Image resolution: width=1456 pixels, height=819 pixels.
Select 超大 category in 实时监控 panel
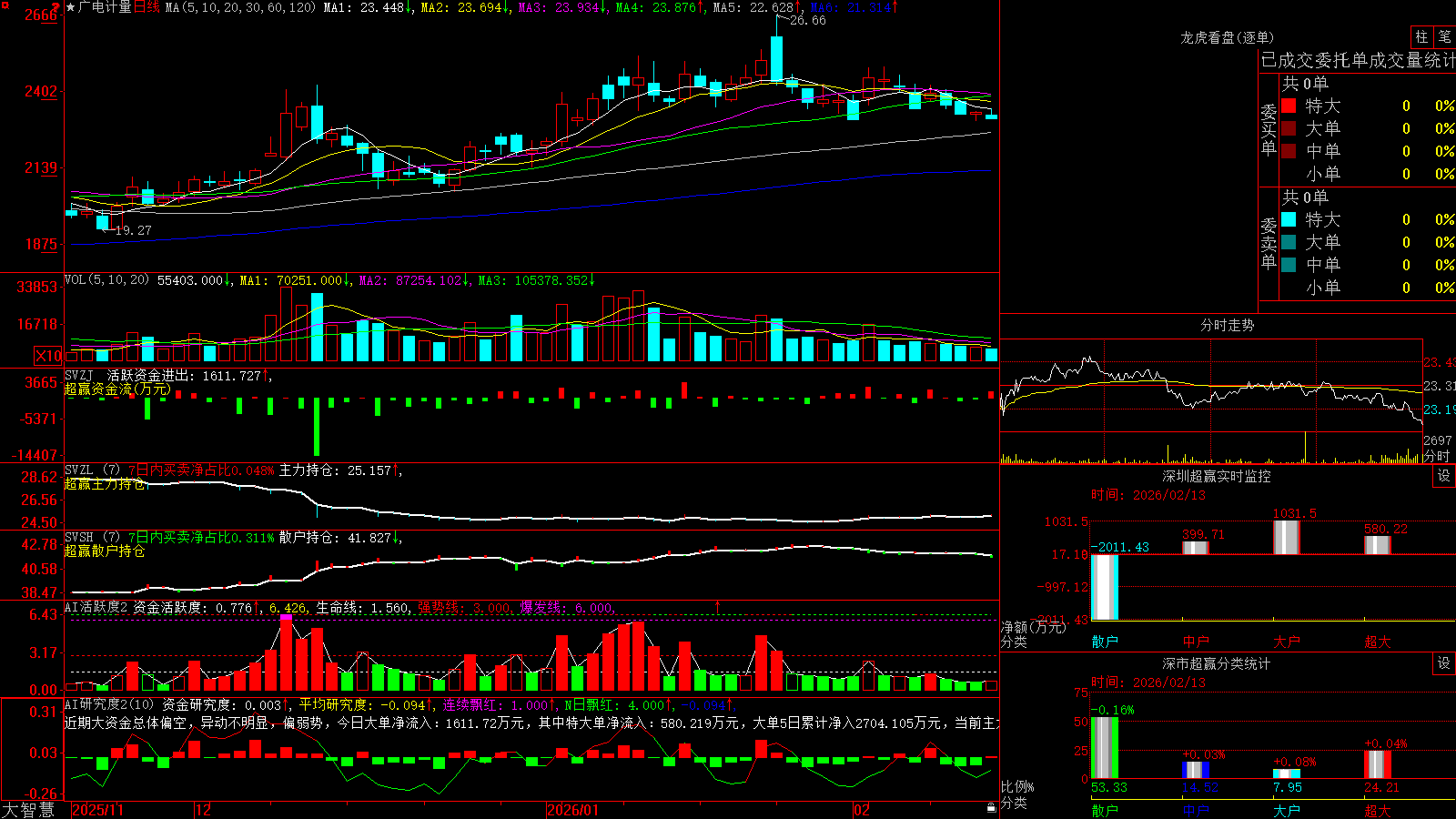(x=1378, y=642)
